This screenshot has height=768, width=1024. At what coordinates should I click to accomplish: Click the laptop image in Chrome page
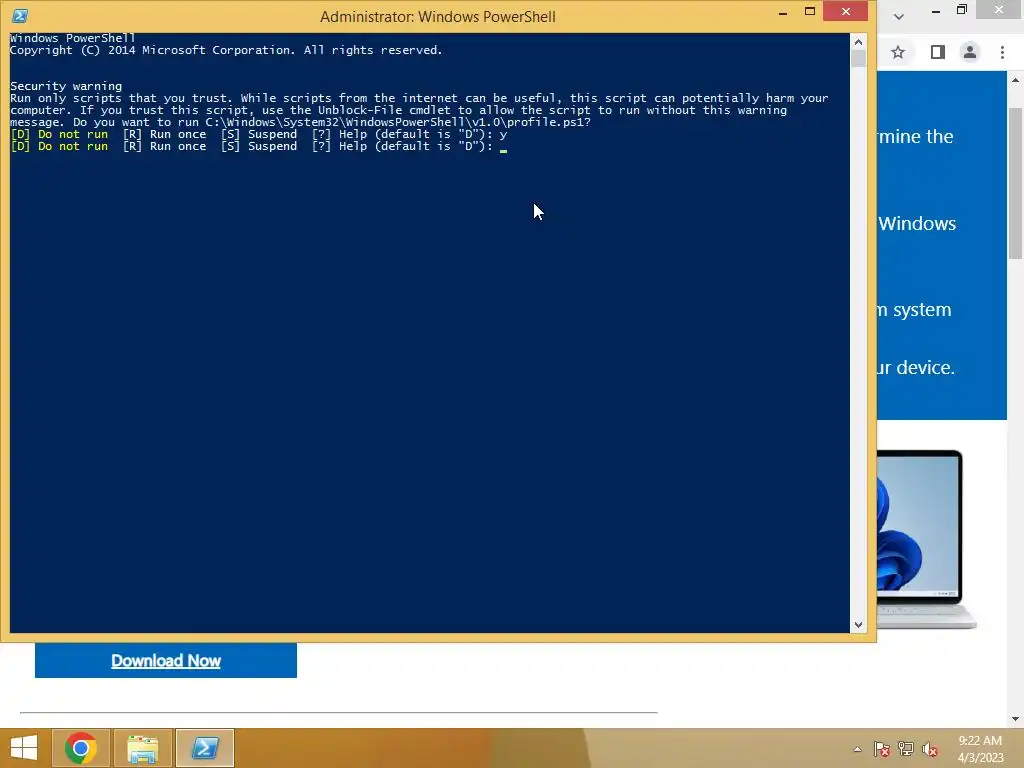pyautogui.click(x=926, y=539)
